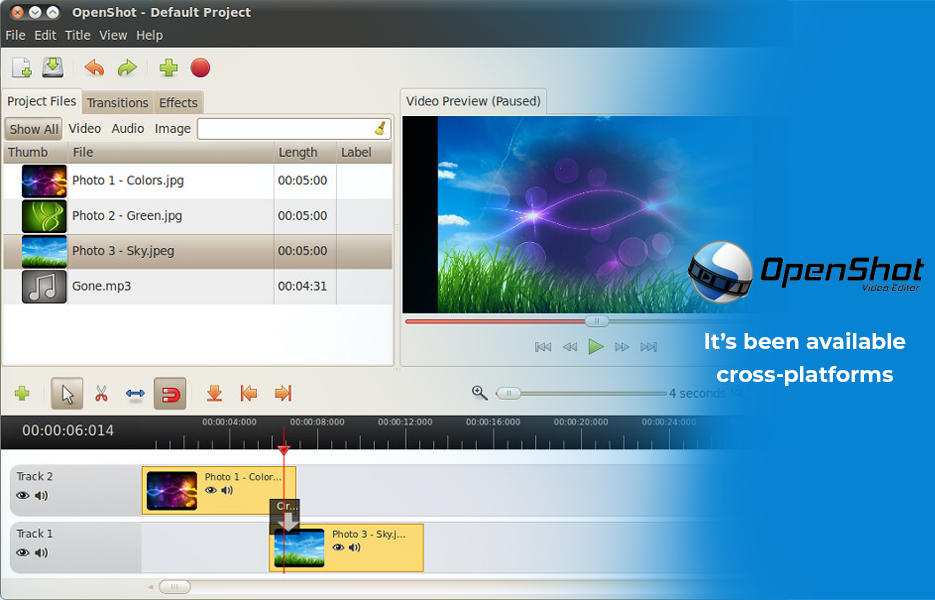Redo action with green arrow icon
This screenshot has height=600, width=935.
coord(127,67)
